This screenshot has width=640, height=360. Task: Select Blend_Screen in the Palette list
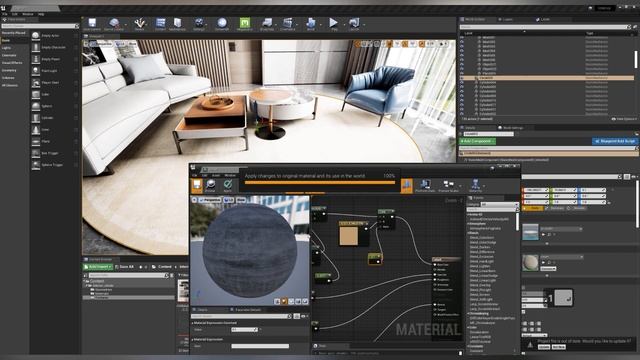point(480,295)
